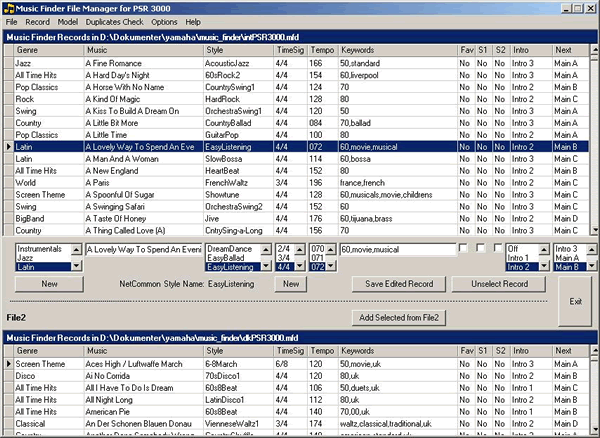Select Instrumentals in the genre list box
The width and height of the screenshot is (600, 438).
click(x=44, y=249)
